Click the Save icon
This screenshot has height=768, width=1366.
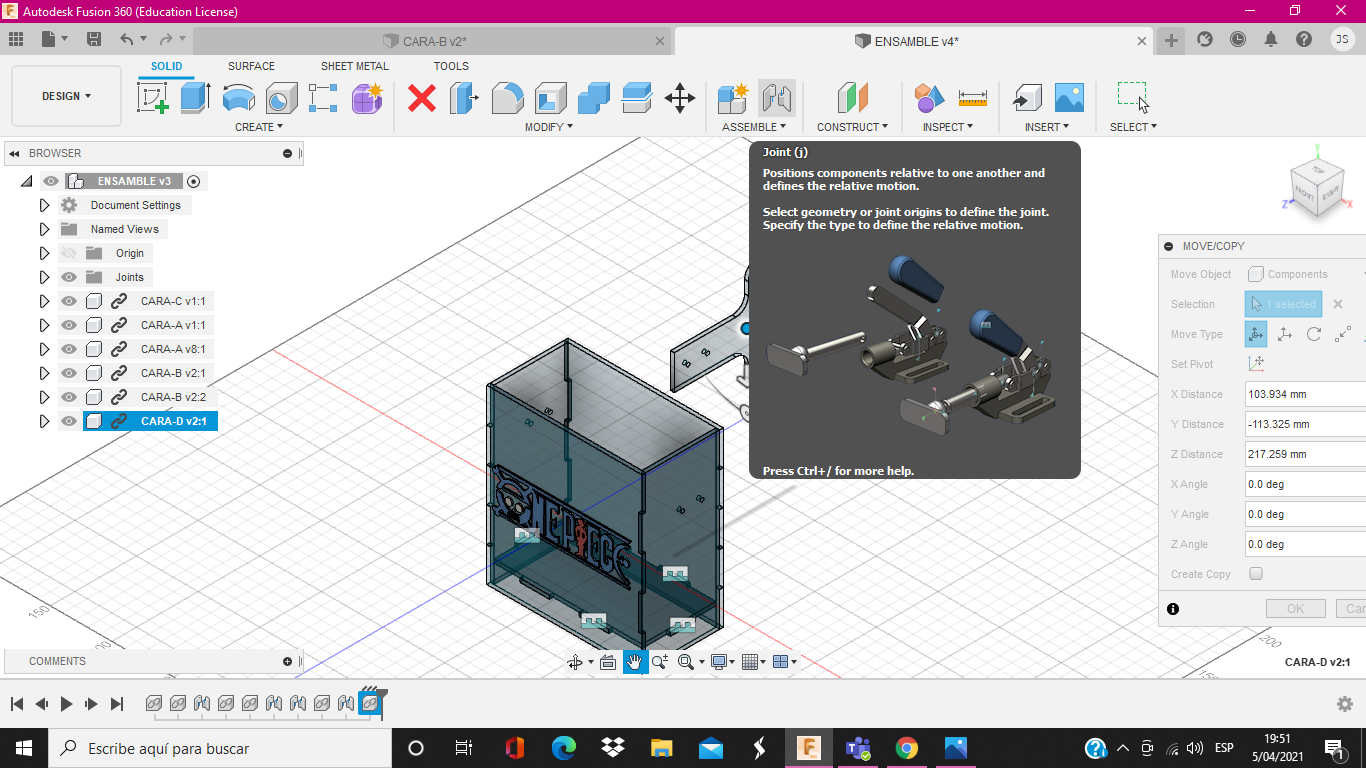93,39
